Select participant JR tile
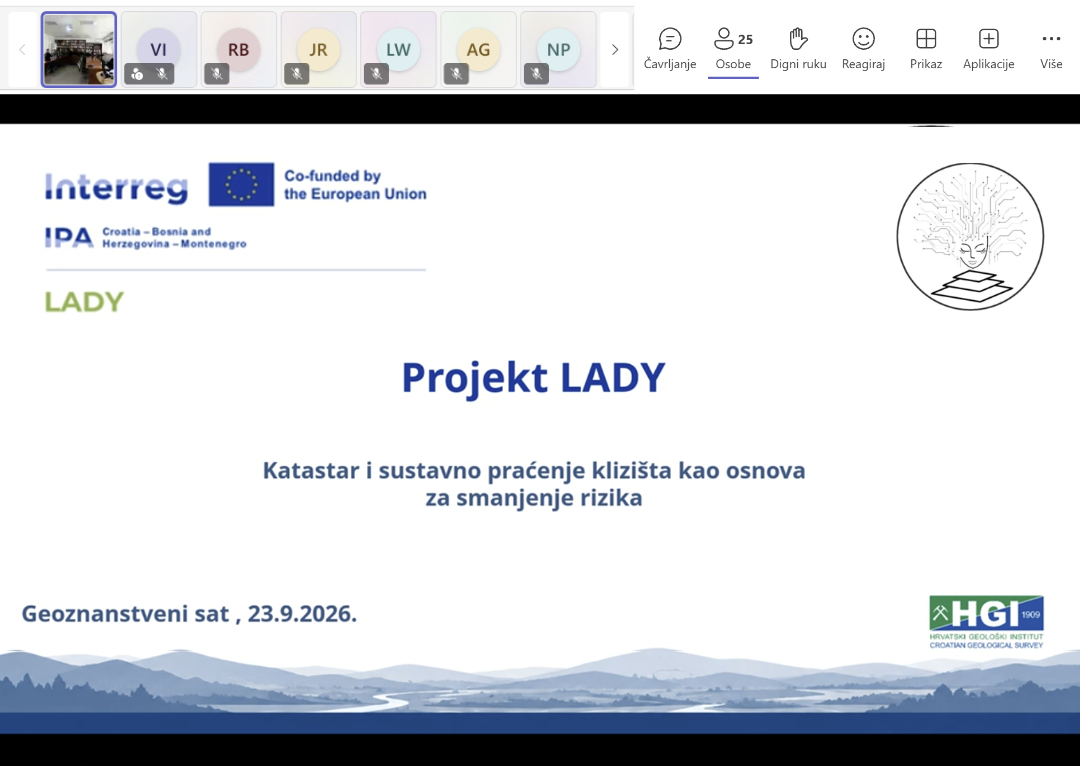Image resolution: width=1080 pixels, height=766 pixels. click(x=318, y=50)
